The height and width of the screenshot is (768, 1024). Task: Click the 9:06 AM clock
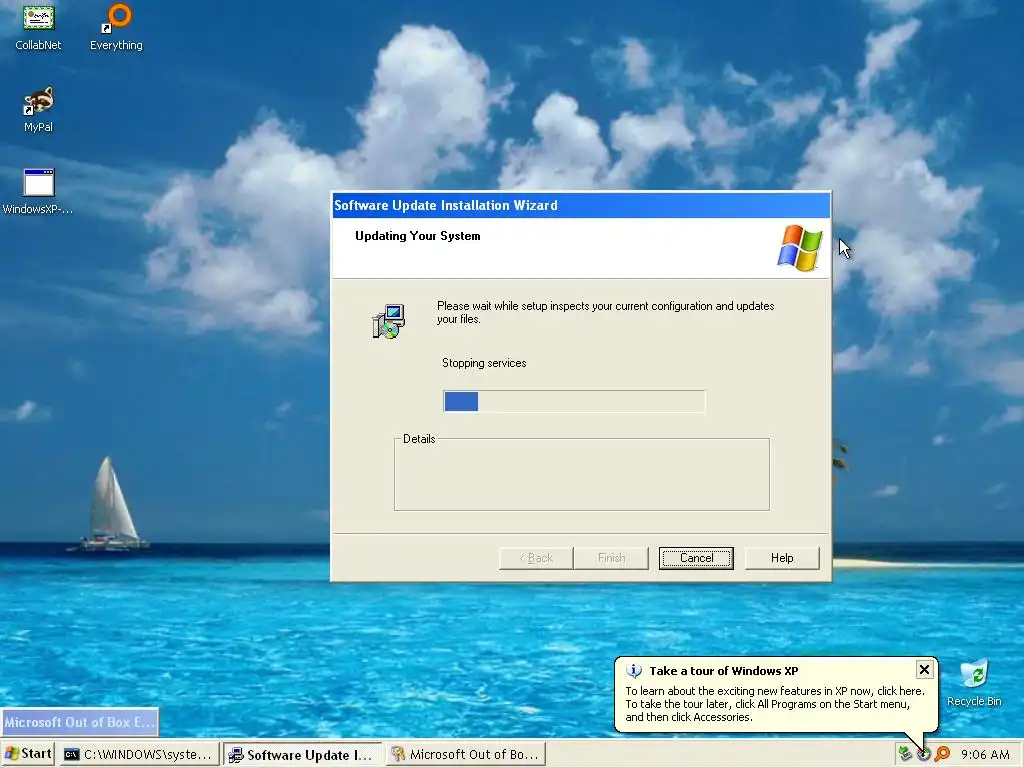(985, 754)
